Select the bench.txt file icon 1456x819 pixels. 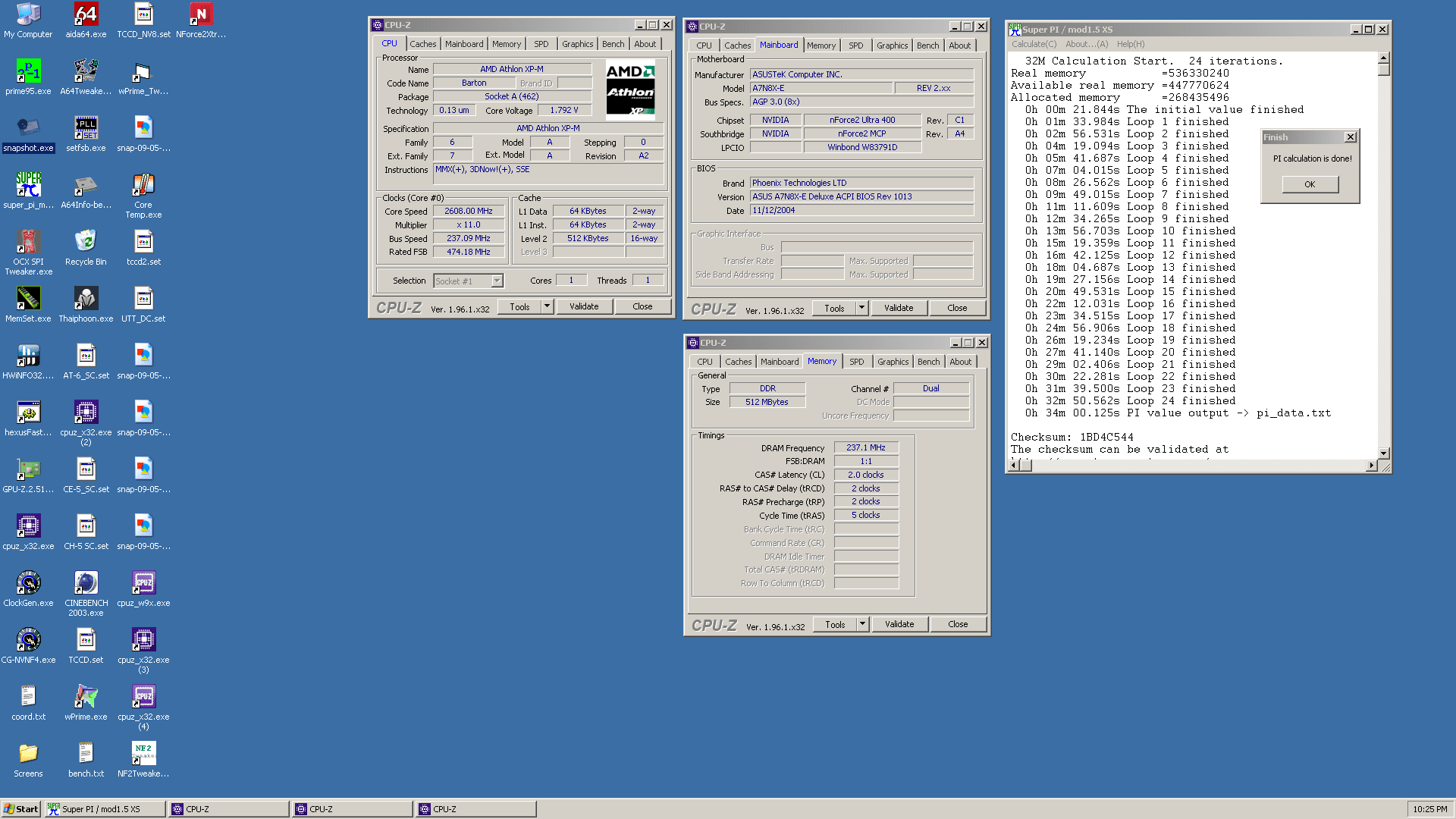[86, 760]
